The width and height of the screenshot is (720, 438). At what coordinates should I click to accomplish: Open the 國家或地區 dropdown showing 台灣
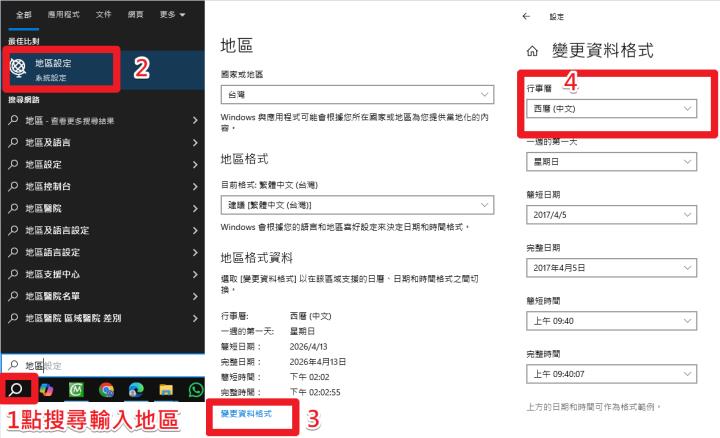tap(357, 94)
